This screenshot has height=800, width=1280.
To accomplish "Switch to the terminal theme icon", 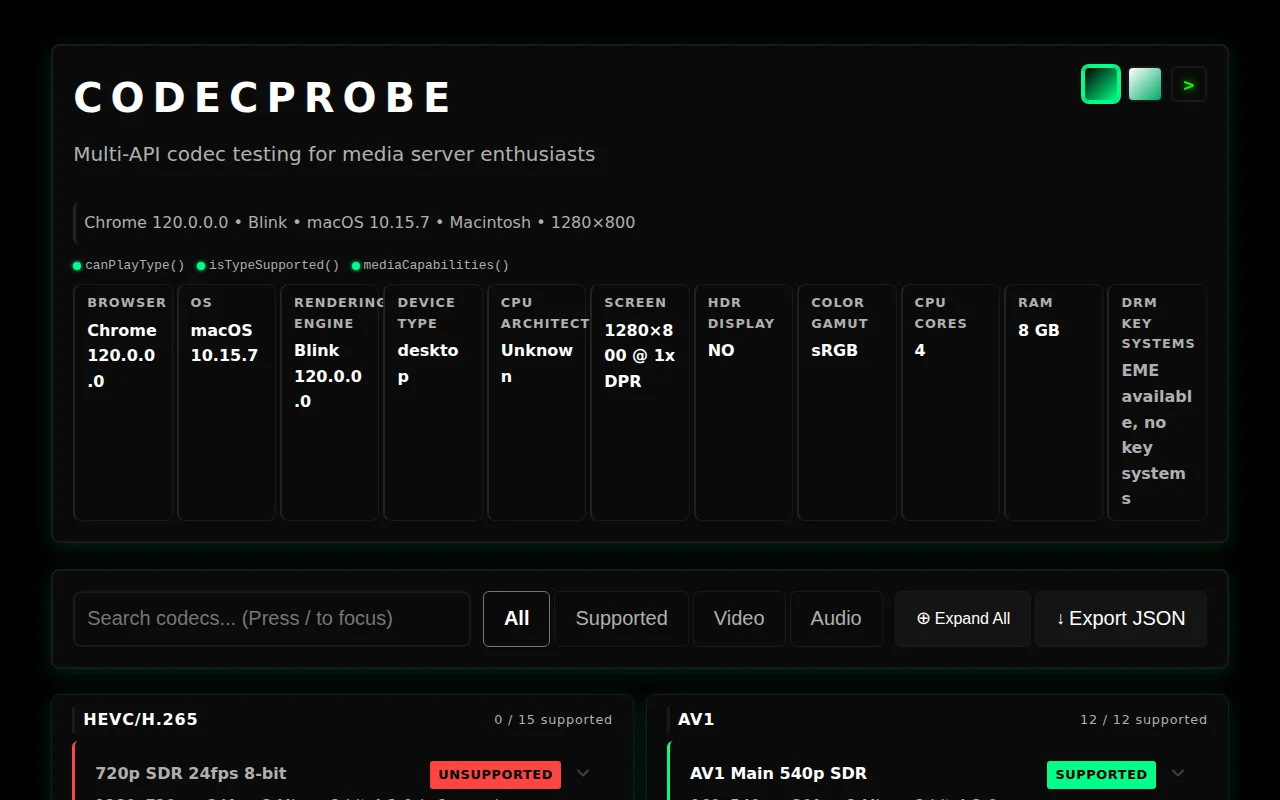I will 1189,84.
